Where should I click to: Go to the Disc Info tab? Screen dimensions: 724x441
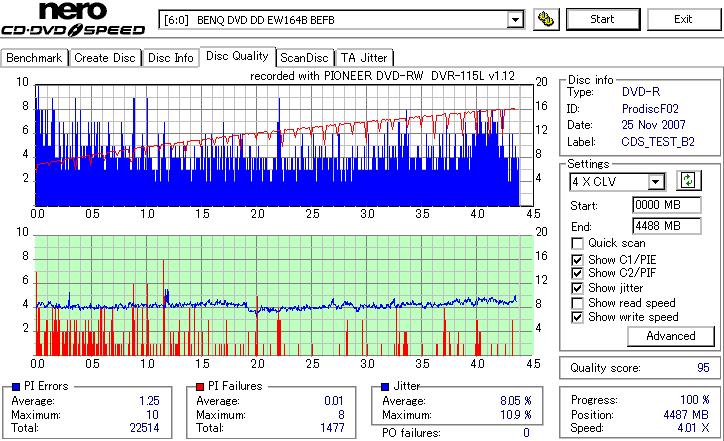(170, 58)
